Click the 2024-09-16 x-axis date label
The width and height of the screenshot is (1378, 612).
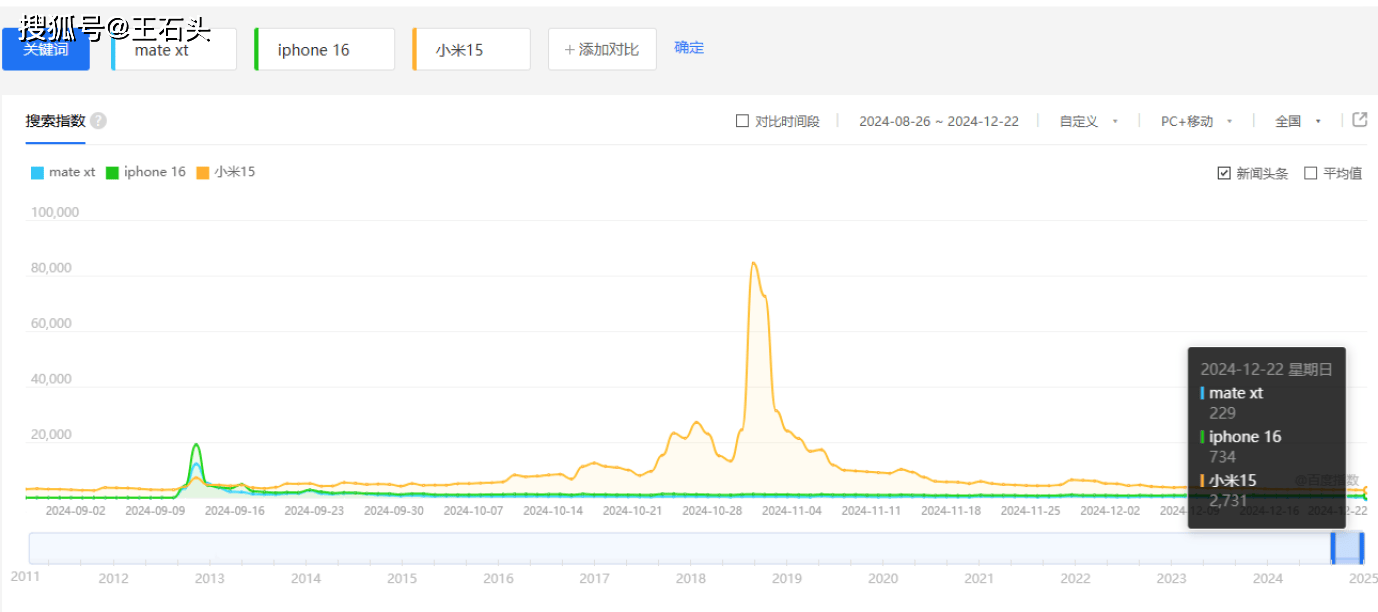234,510
